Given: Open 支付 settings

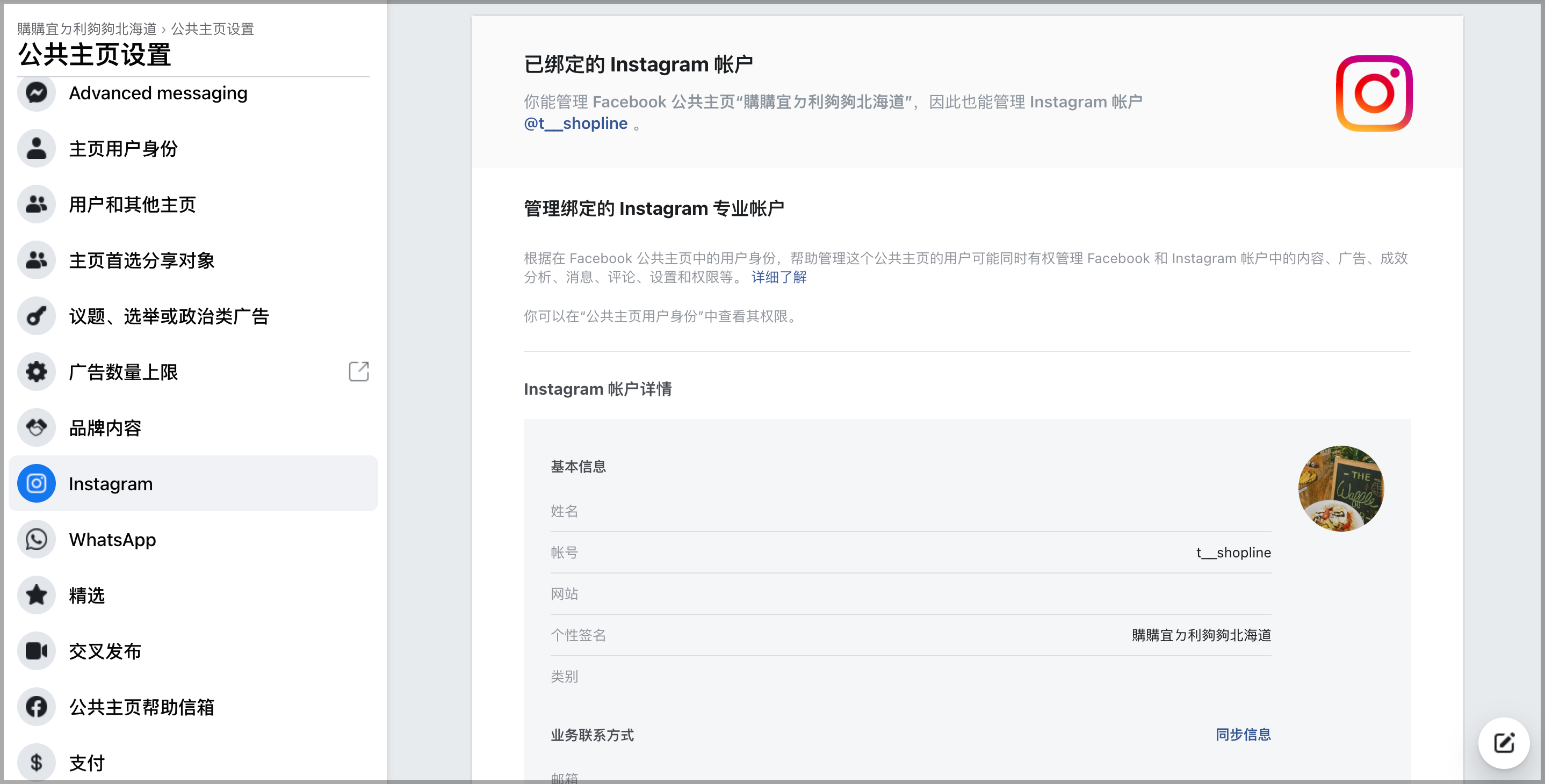Looking at the screenshot, I should (x=193, y=763).
